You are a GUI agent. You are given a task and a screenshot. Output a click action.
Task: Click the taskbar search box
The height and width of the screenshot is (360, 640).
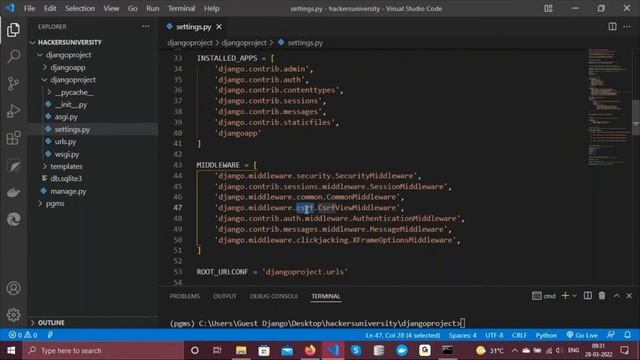(103, 350)
